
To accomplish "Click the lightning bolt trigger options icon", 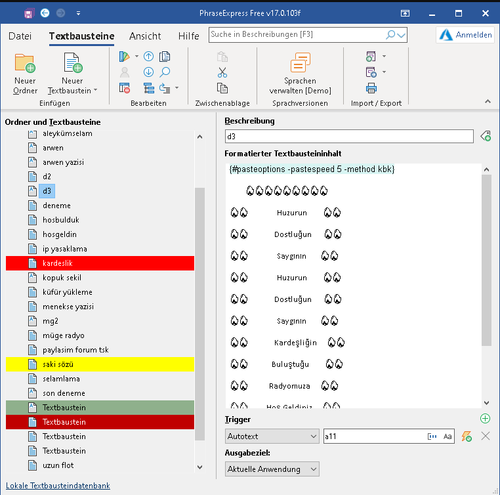I will 466,436.
